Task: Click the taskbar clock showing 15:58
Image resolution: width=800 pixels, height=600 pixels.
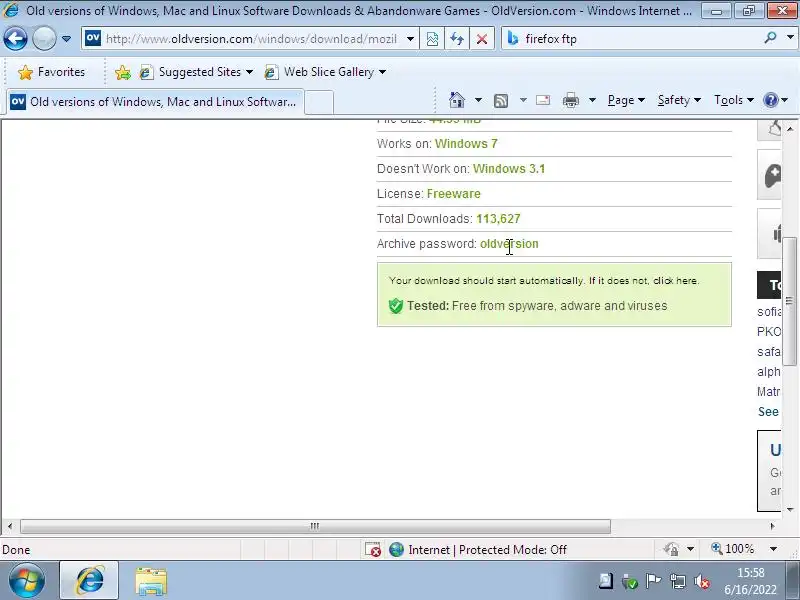Action: pos(750,581)
